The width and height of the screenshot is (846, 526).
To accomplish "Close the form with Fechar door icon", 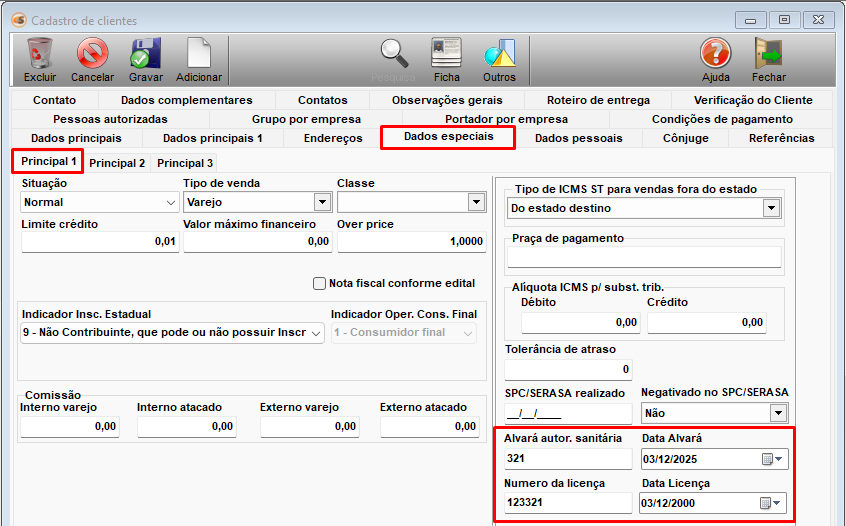I will coord(768,53).
